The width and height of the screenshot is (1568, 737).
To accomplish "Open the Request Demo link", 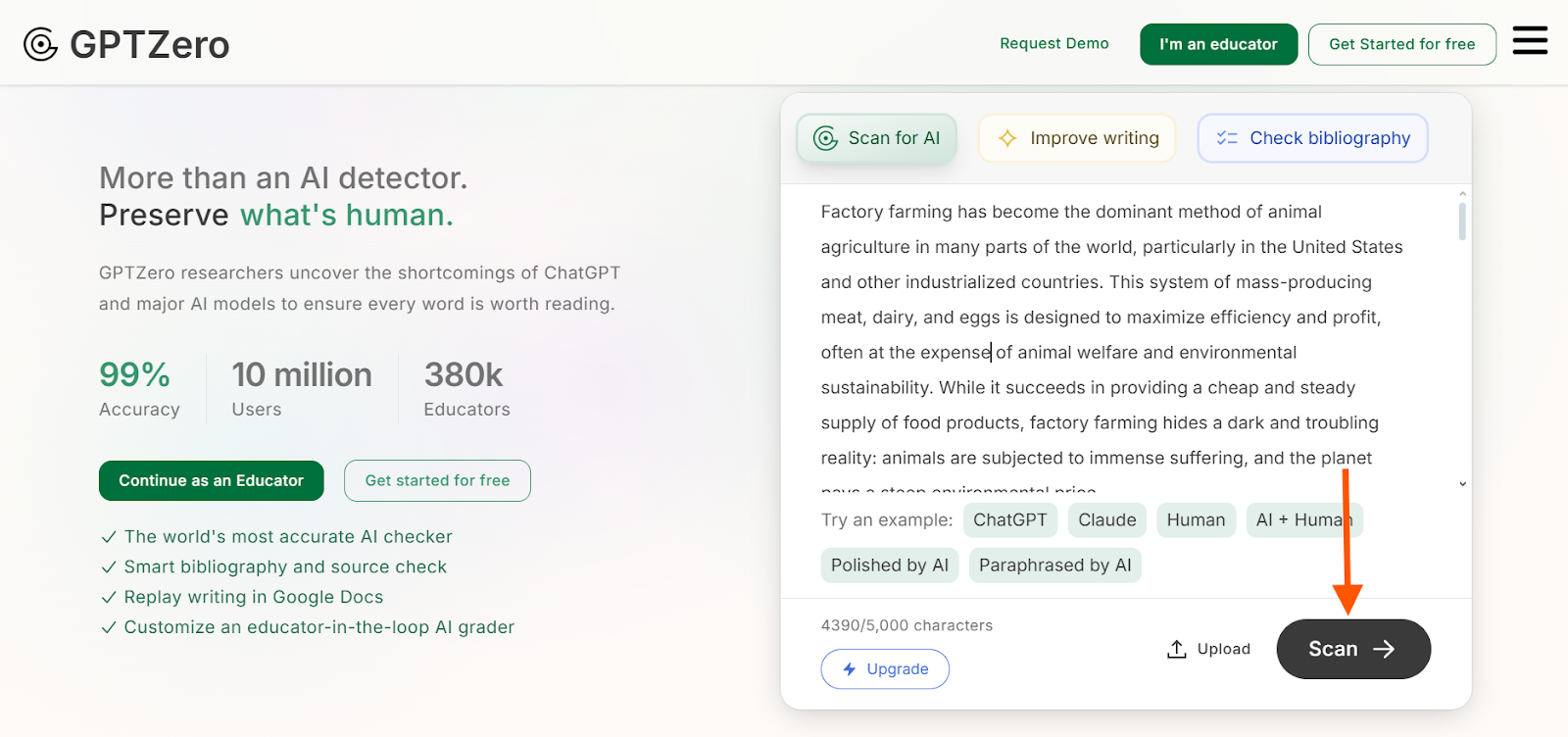I will tap(1054, 44).
